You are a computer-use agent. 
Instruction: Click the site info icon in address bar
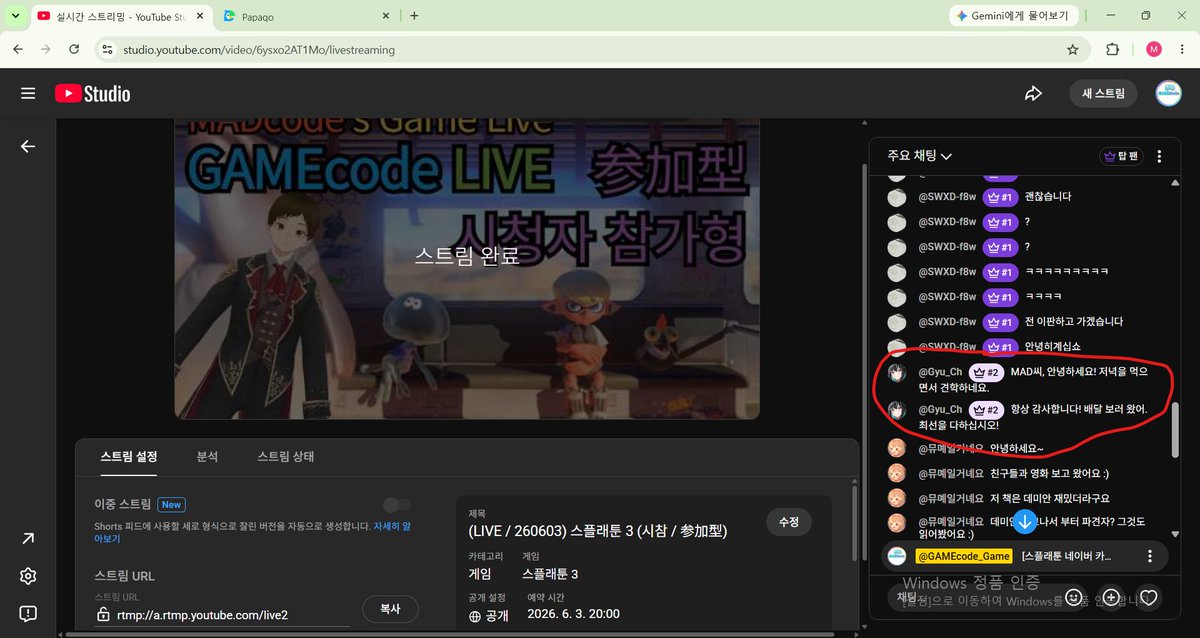(107, 49)
